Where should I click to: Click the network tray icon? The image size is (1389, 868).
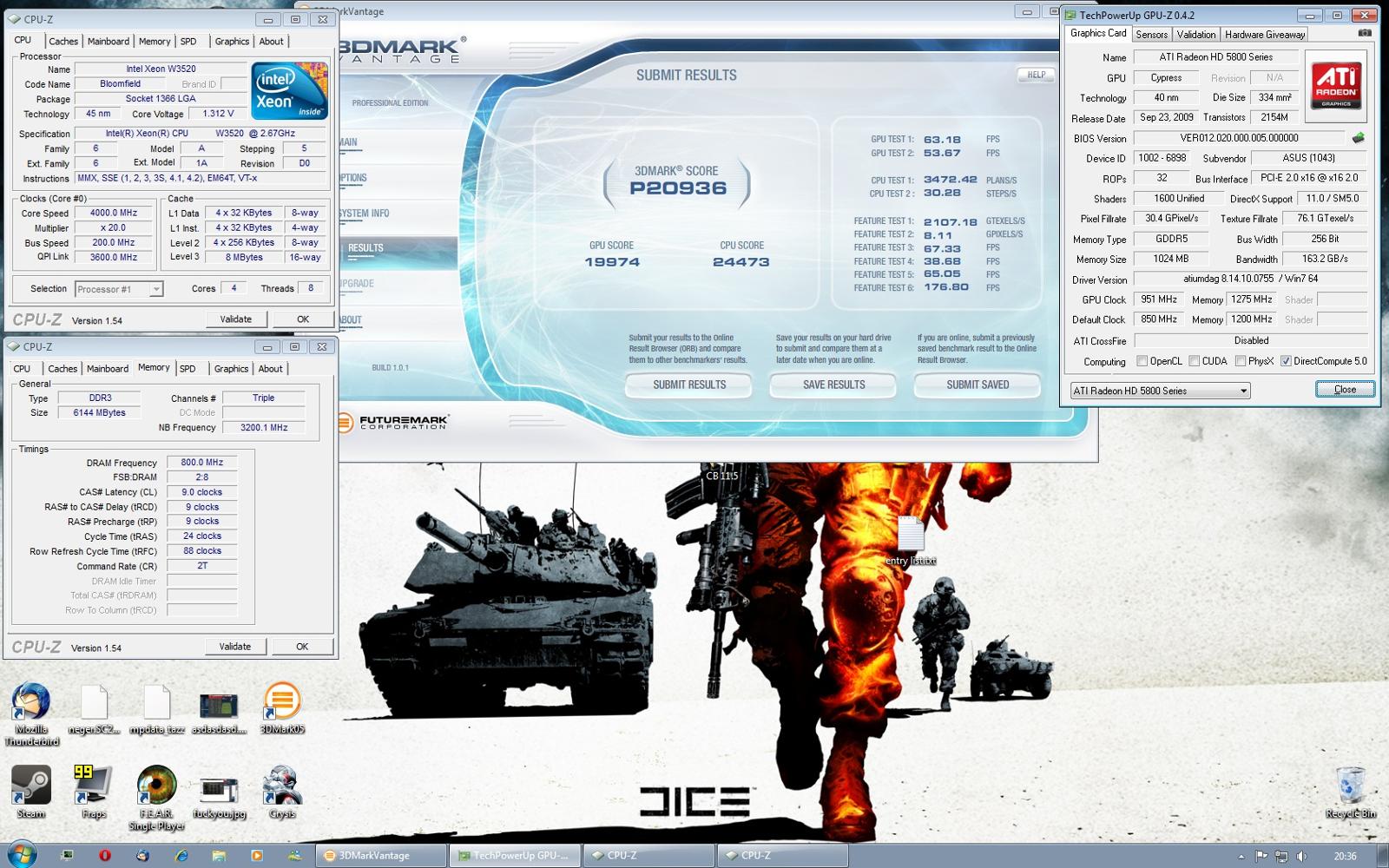pos(1281,856)
